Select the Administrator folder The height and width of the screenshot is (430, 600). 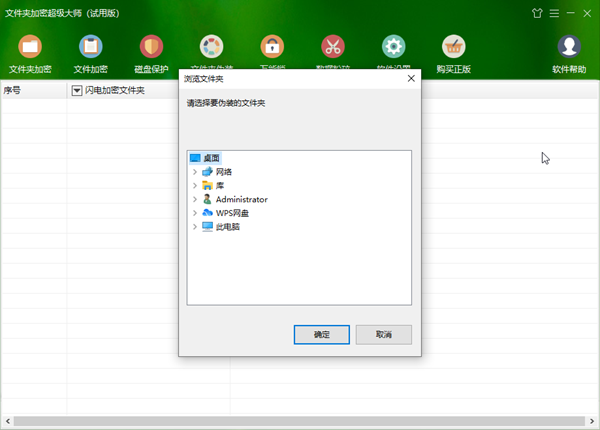tap(235, 199)
